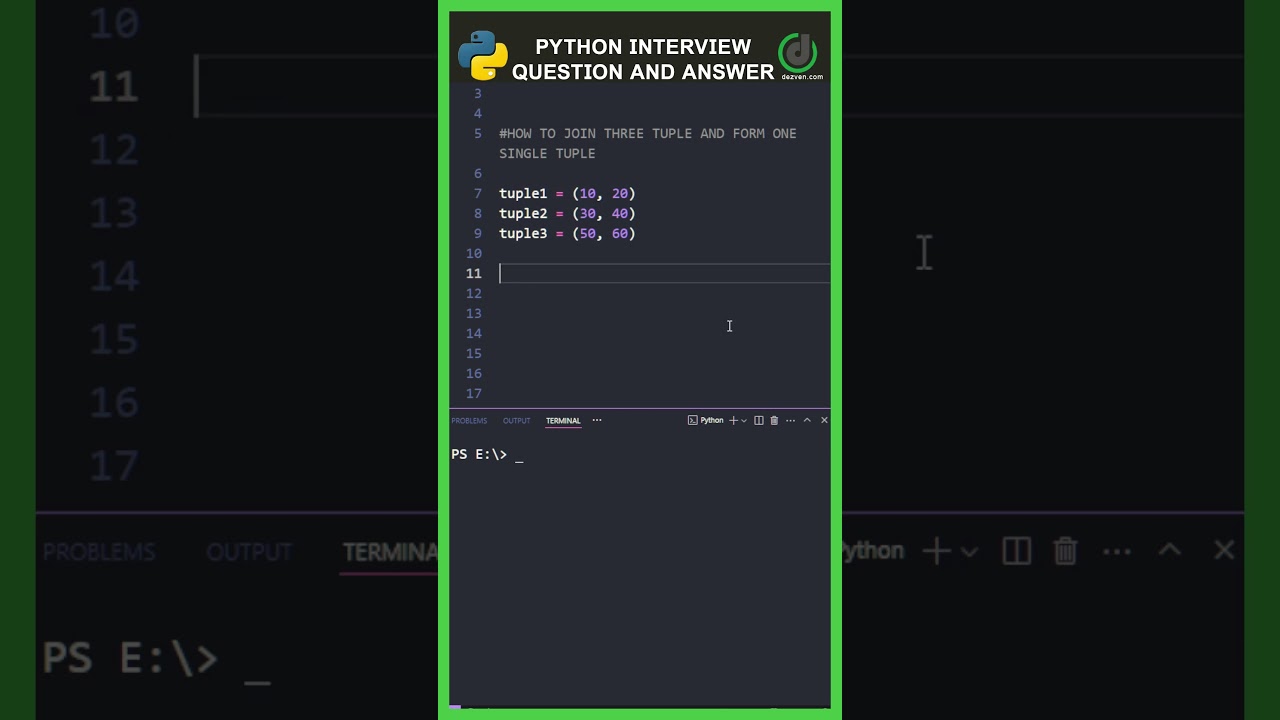Switch to the OUTPUT tab
Screen dimensions: 1280x720
point(516,421)
